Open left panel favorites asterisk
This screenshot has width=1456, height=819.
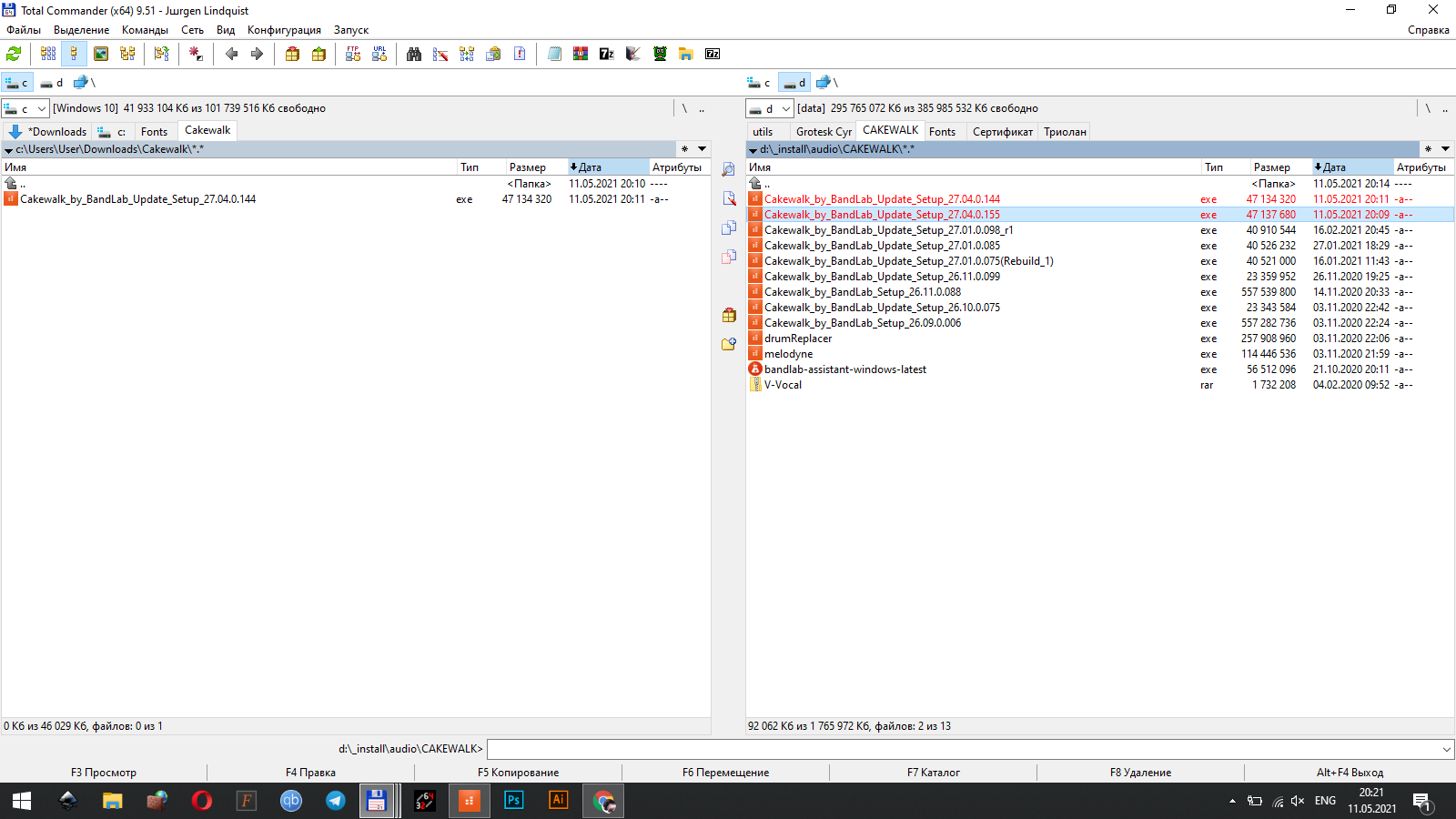coord(684,148)
